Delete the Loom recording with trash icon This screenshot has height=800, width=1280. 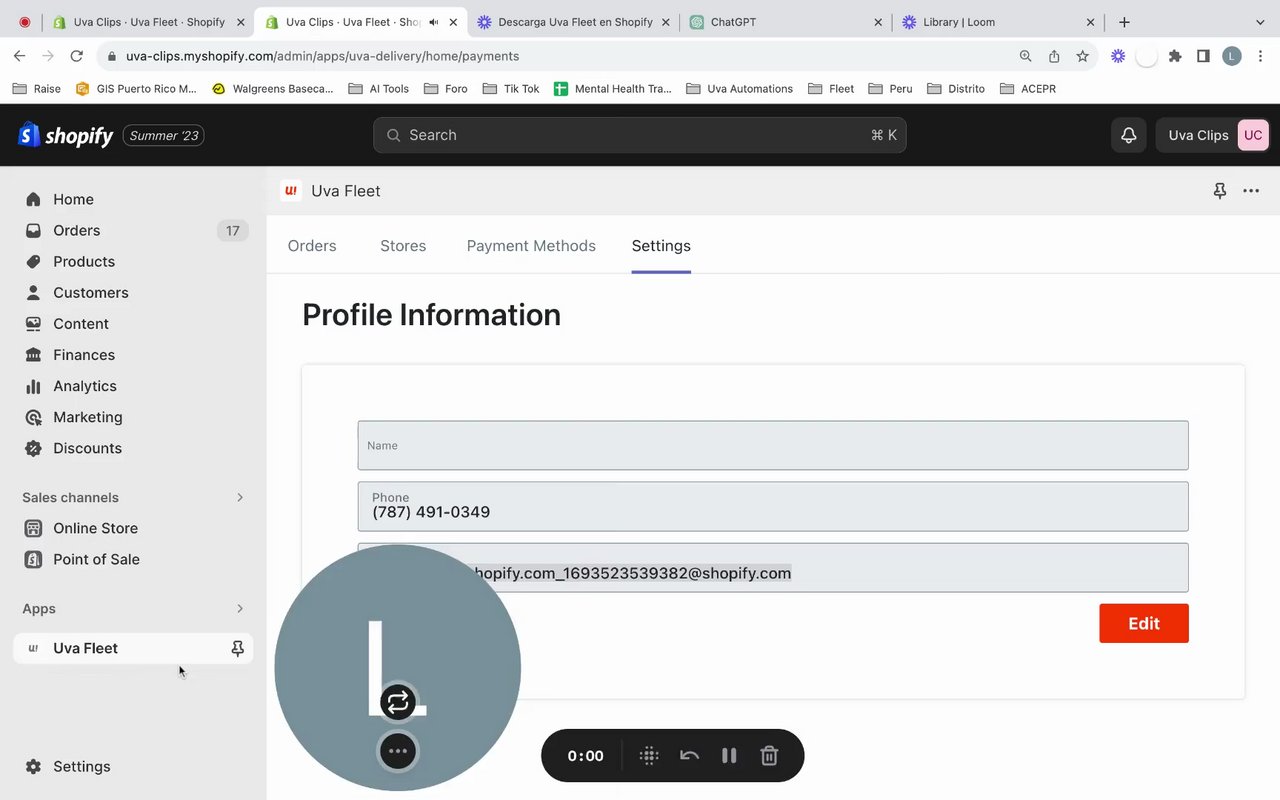(769, 756)
